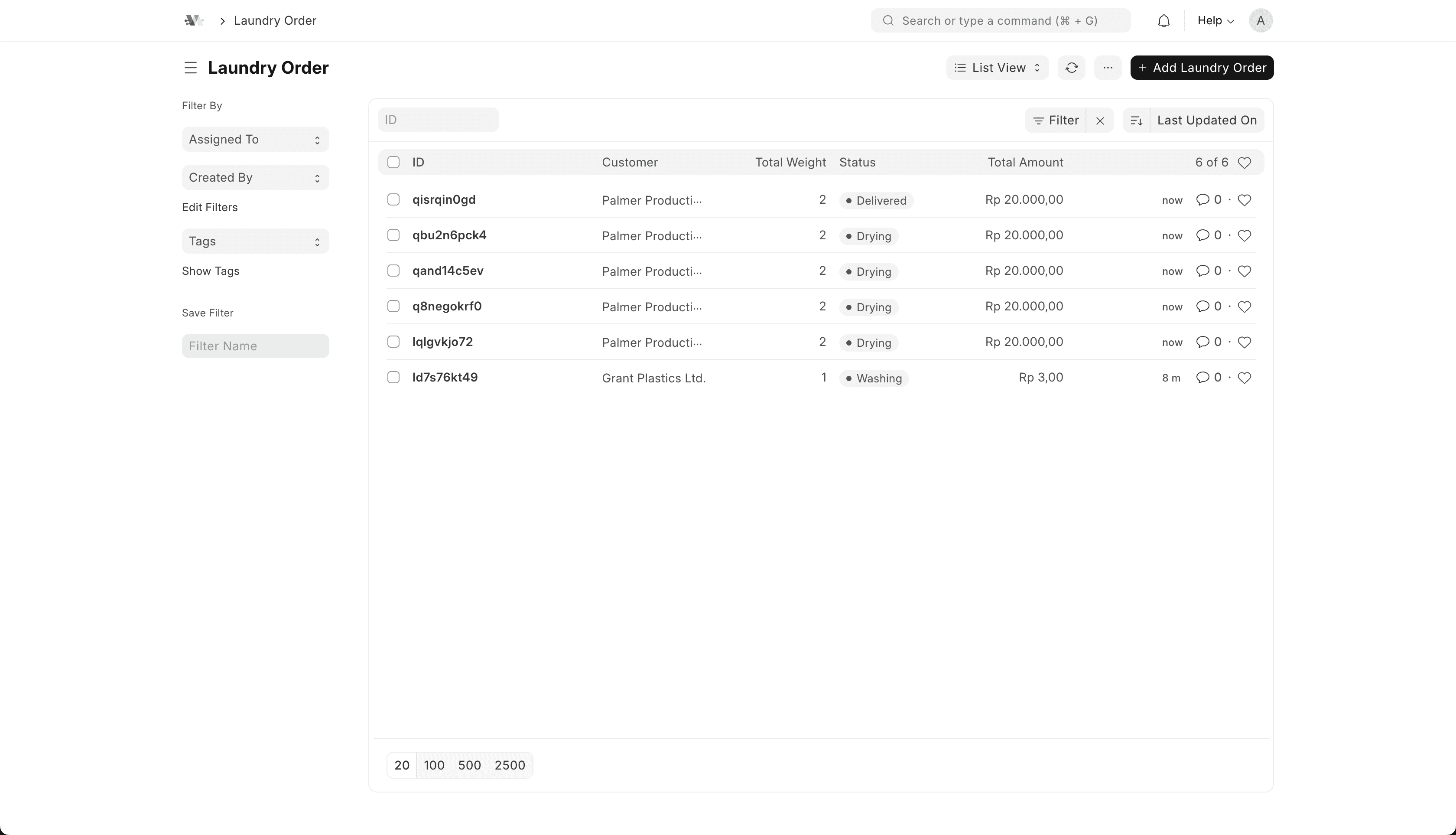Image resolution: width=1456 pixels, height=835 pixels.
Task: Click the Washing status pill
Action: (874, 378)
